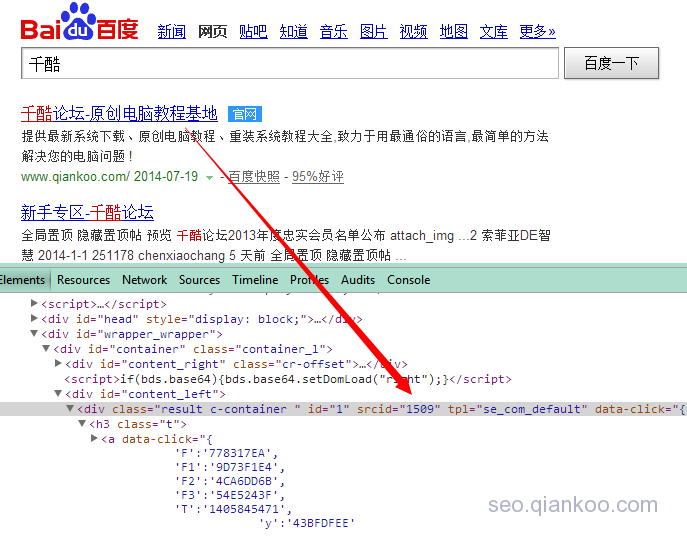The height and width of the screenshot is (541, 687).
Task: Select the script line with bds.base64.setDomLoad
Action: pos(288,379)
